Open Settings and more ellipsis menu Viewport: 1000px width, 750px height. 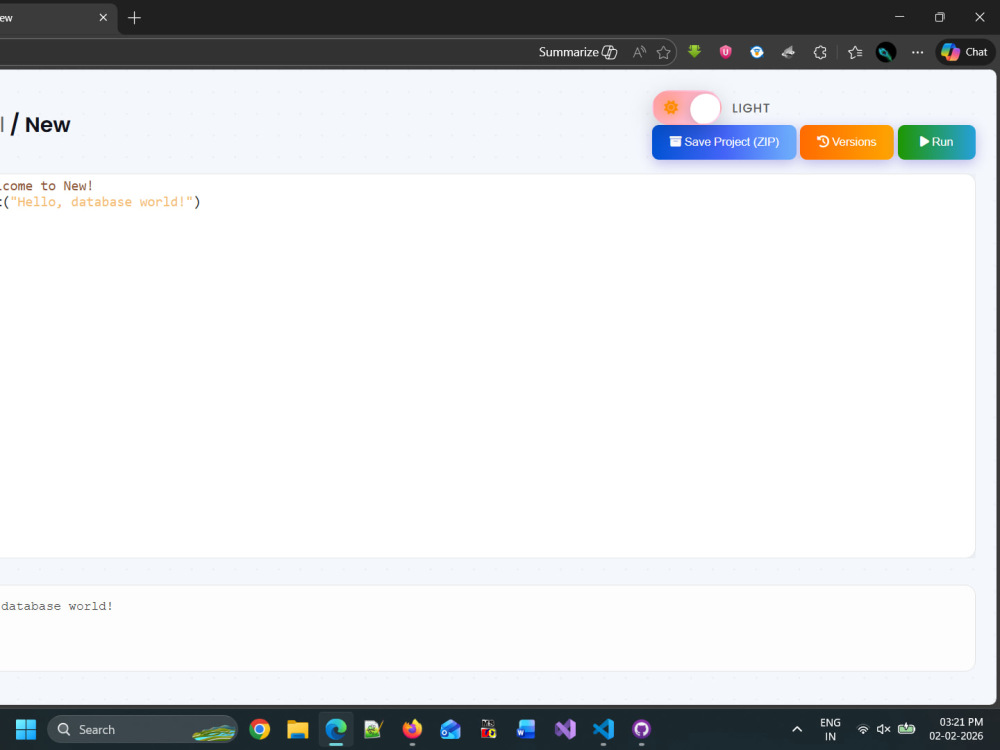tap(917, 52)
